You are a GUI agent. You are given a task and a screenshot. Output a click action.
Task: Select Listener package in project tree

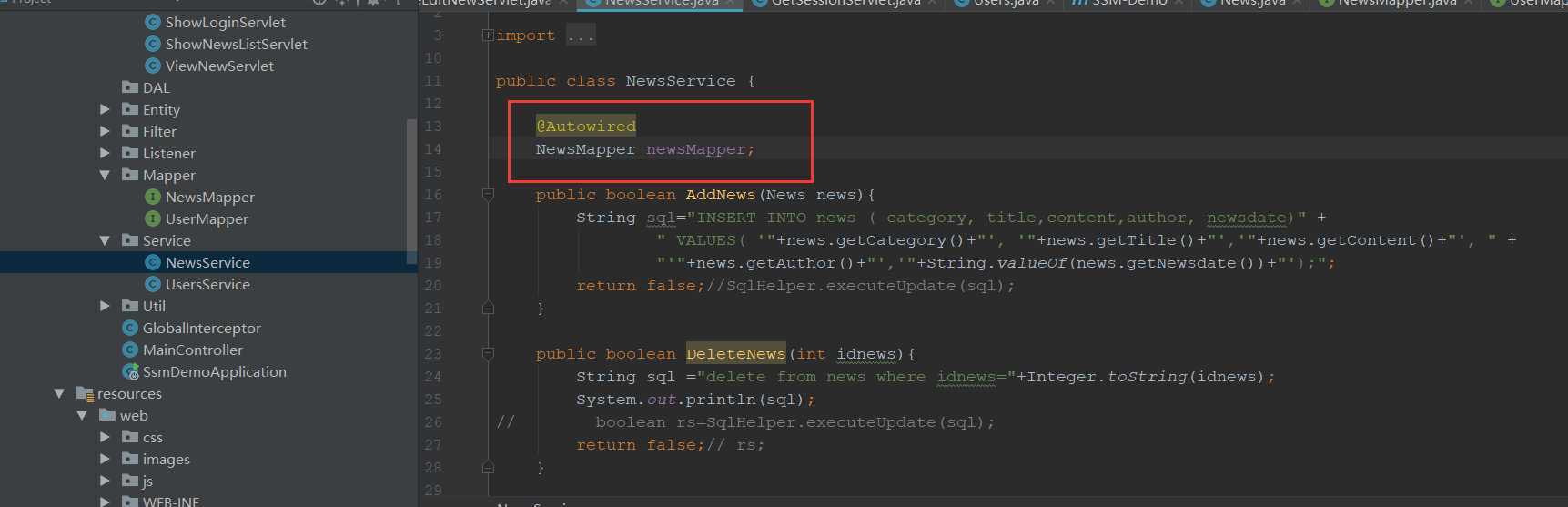tap(168, 153)
